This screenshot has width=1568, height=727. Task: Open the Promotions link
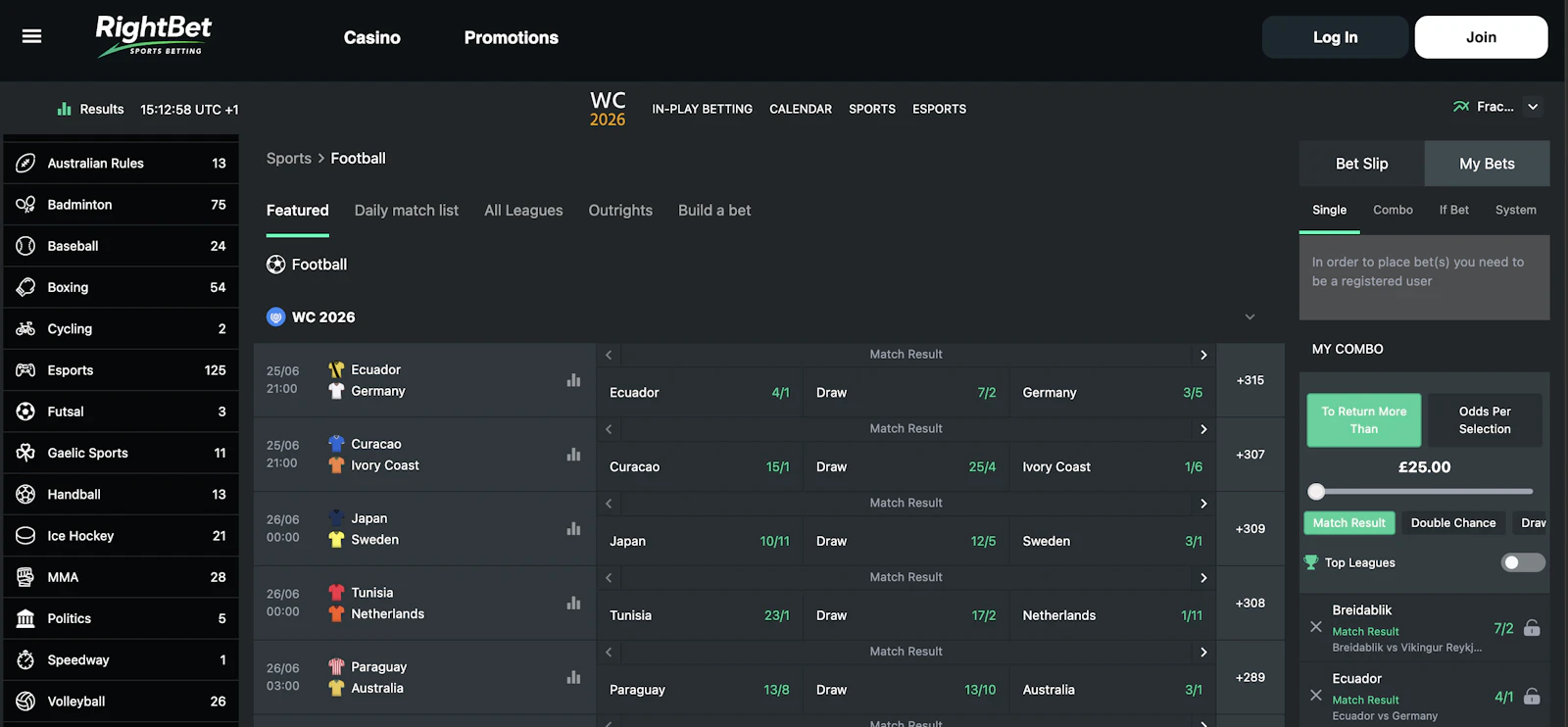(x=512, y=37)
